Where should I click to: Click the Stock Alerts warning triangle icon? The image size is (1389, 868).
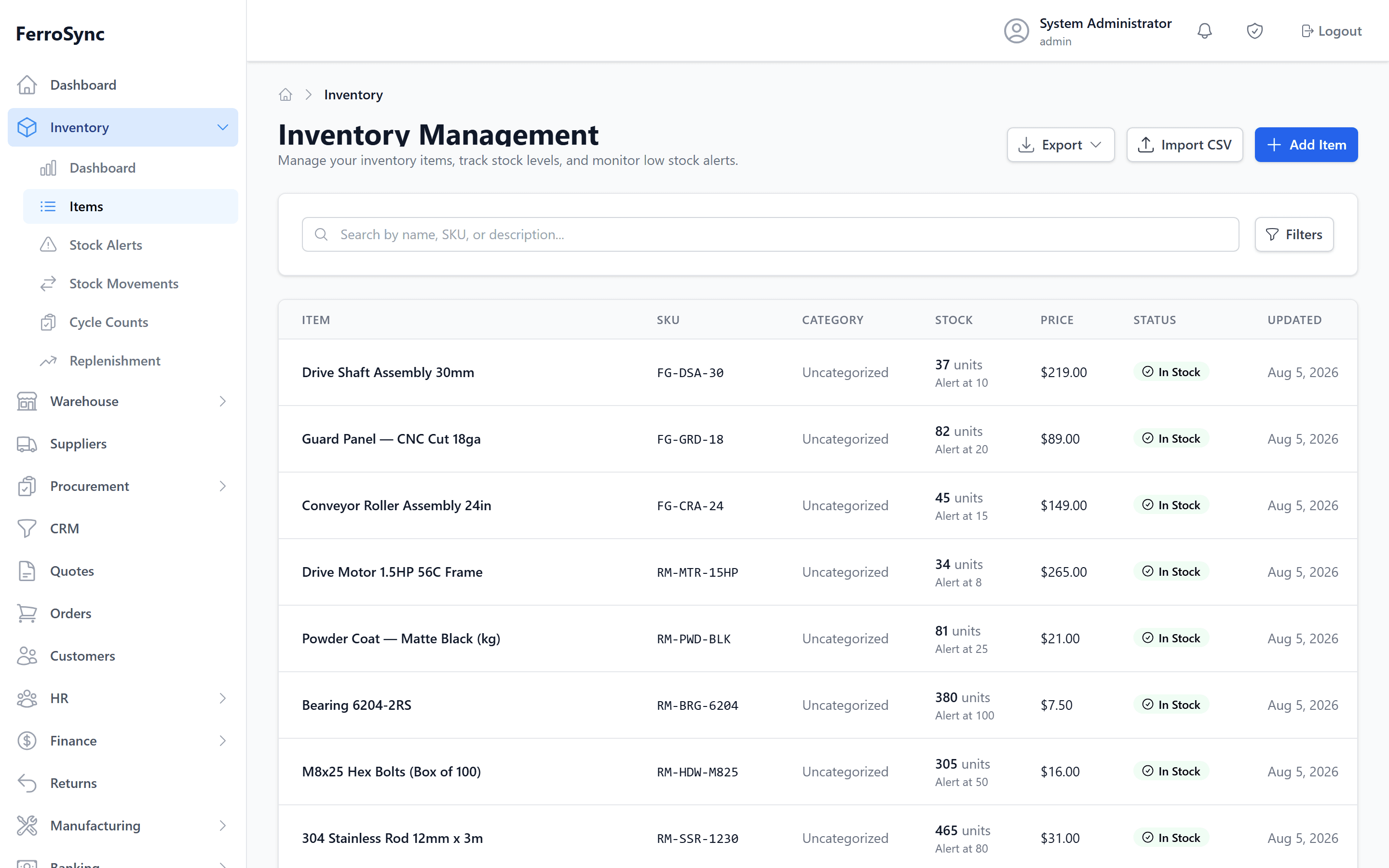tap(48, 244)
